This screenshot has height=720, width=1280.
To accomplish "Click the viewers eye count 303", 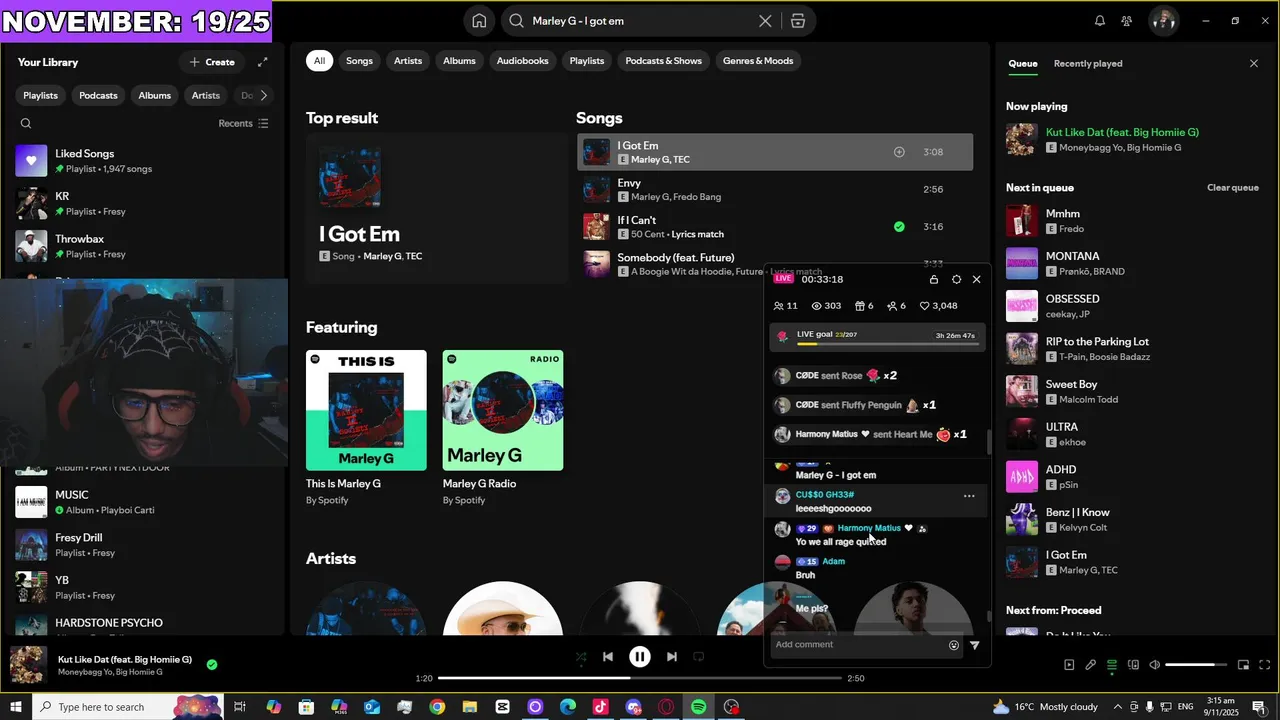I will pos(826,306).
